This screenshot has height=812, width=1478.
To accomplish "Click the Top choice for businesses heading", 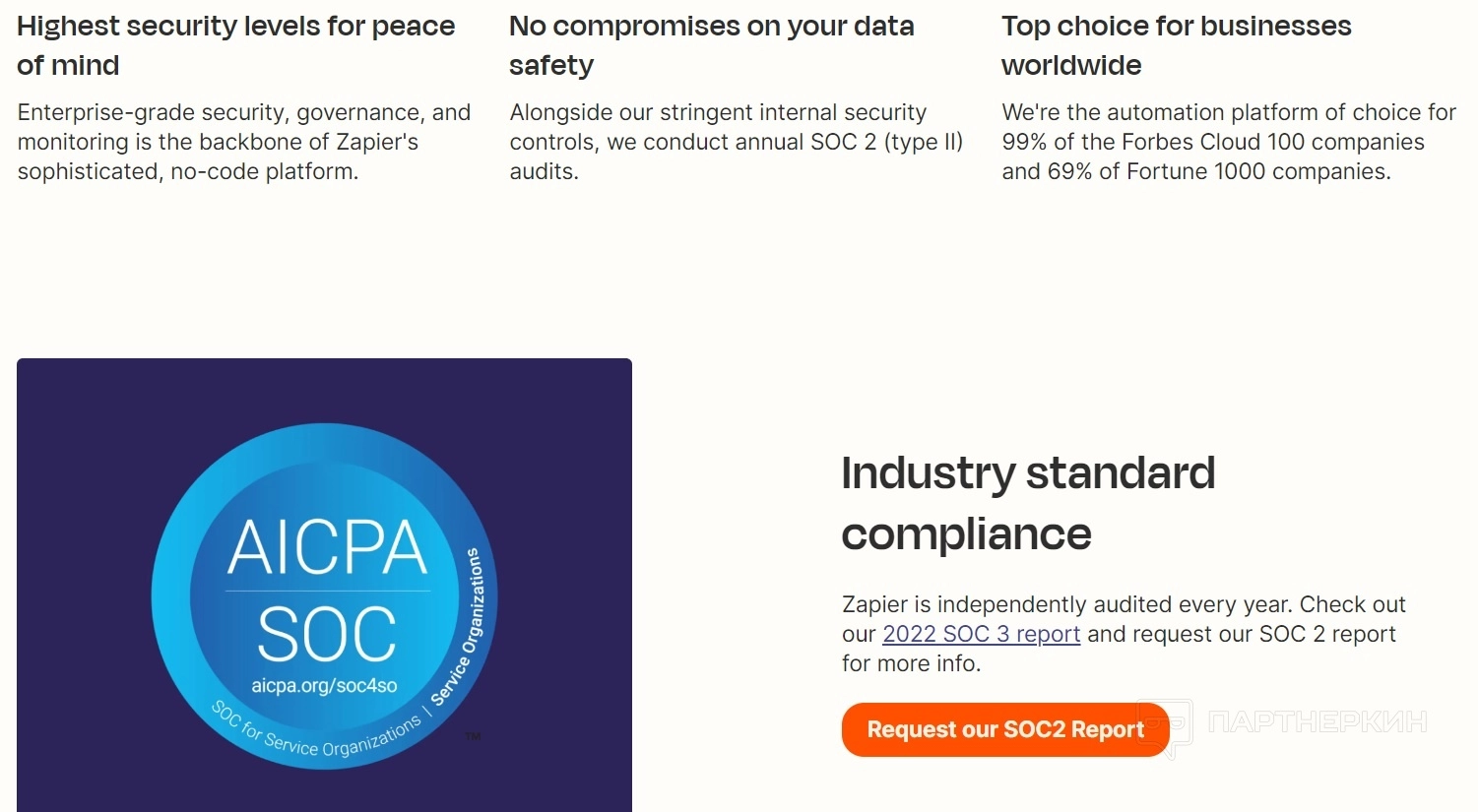I will 1176,45.
